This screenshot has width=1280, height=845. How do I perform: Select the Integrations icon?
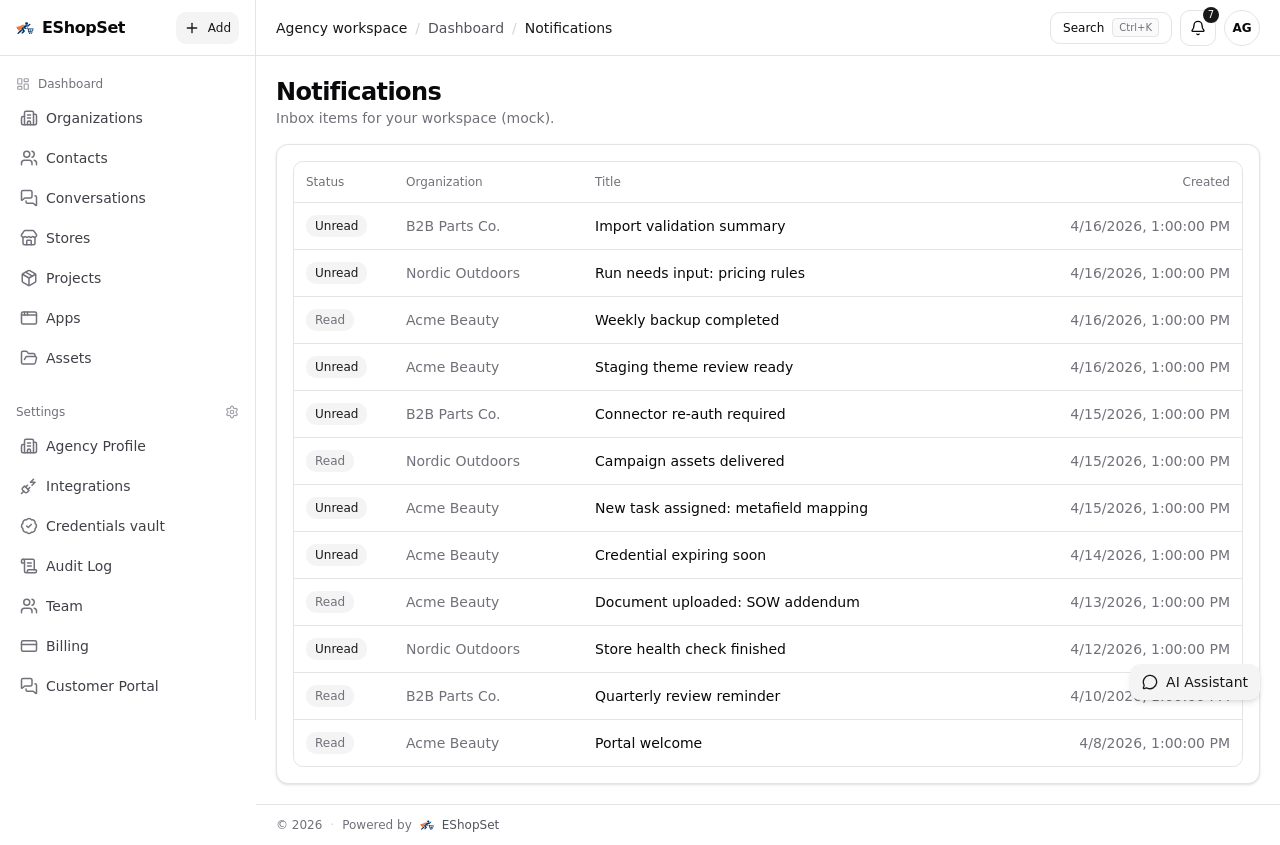(x=29, y=486)
